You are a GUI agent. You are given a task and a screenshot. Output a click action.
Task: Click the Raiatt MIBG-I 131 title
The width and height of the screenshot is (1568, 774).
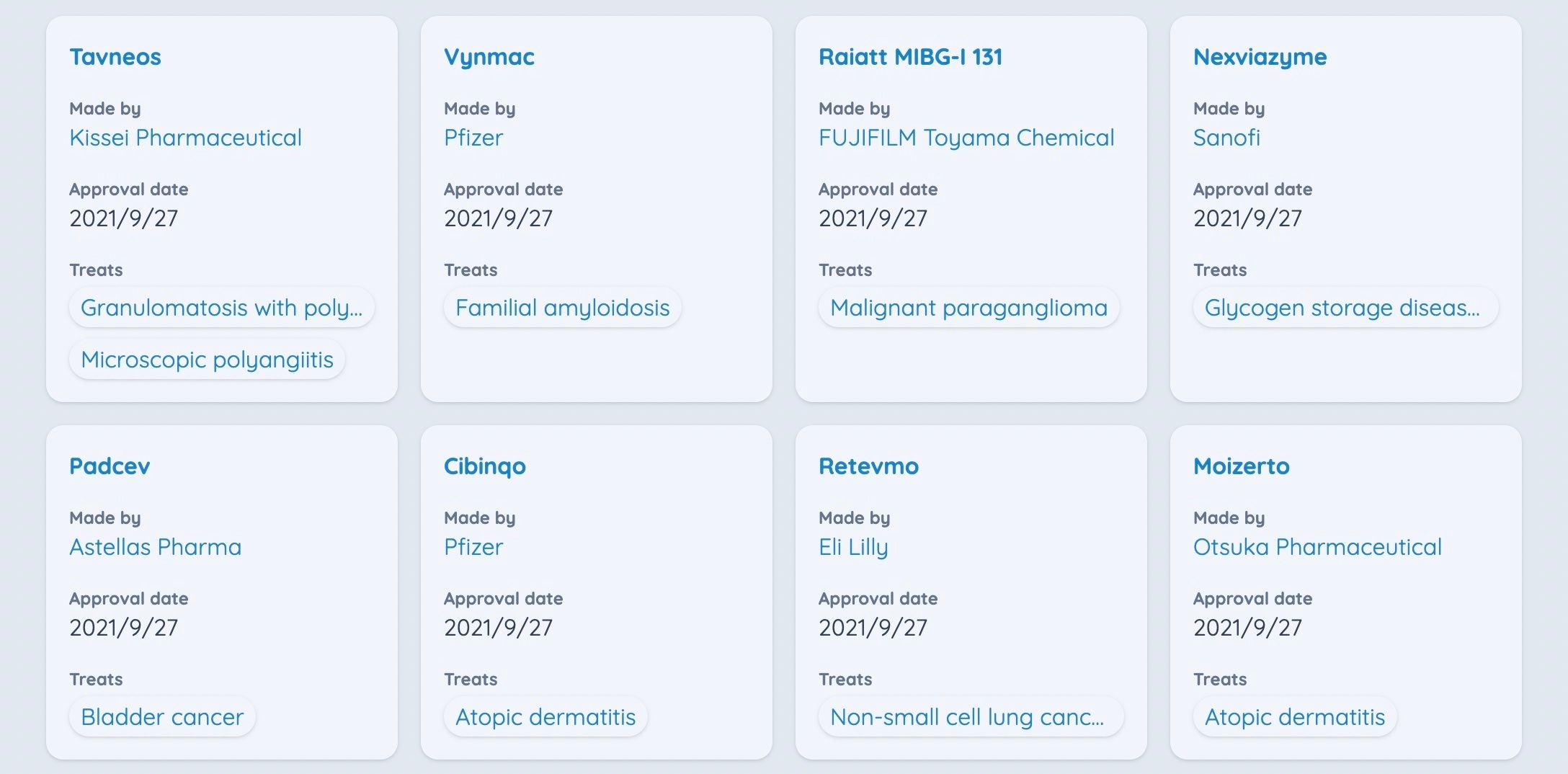[910, 57]
